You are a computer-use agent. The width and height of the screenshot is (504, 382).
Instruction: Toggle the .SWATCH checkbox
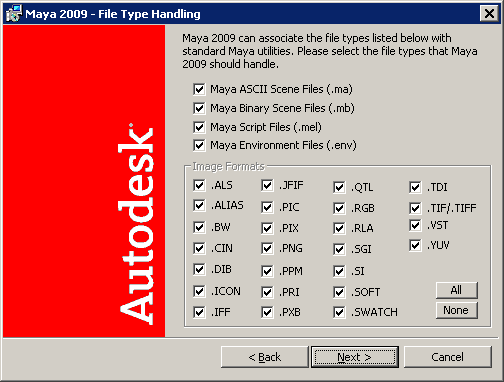point(339,312)
